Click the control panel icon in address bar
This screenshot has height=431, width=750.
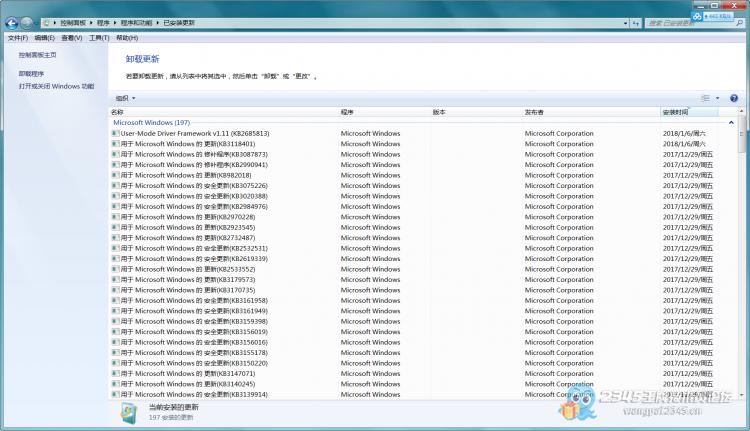click(x=46, y=23)
